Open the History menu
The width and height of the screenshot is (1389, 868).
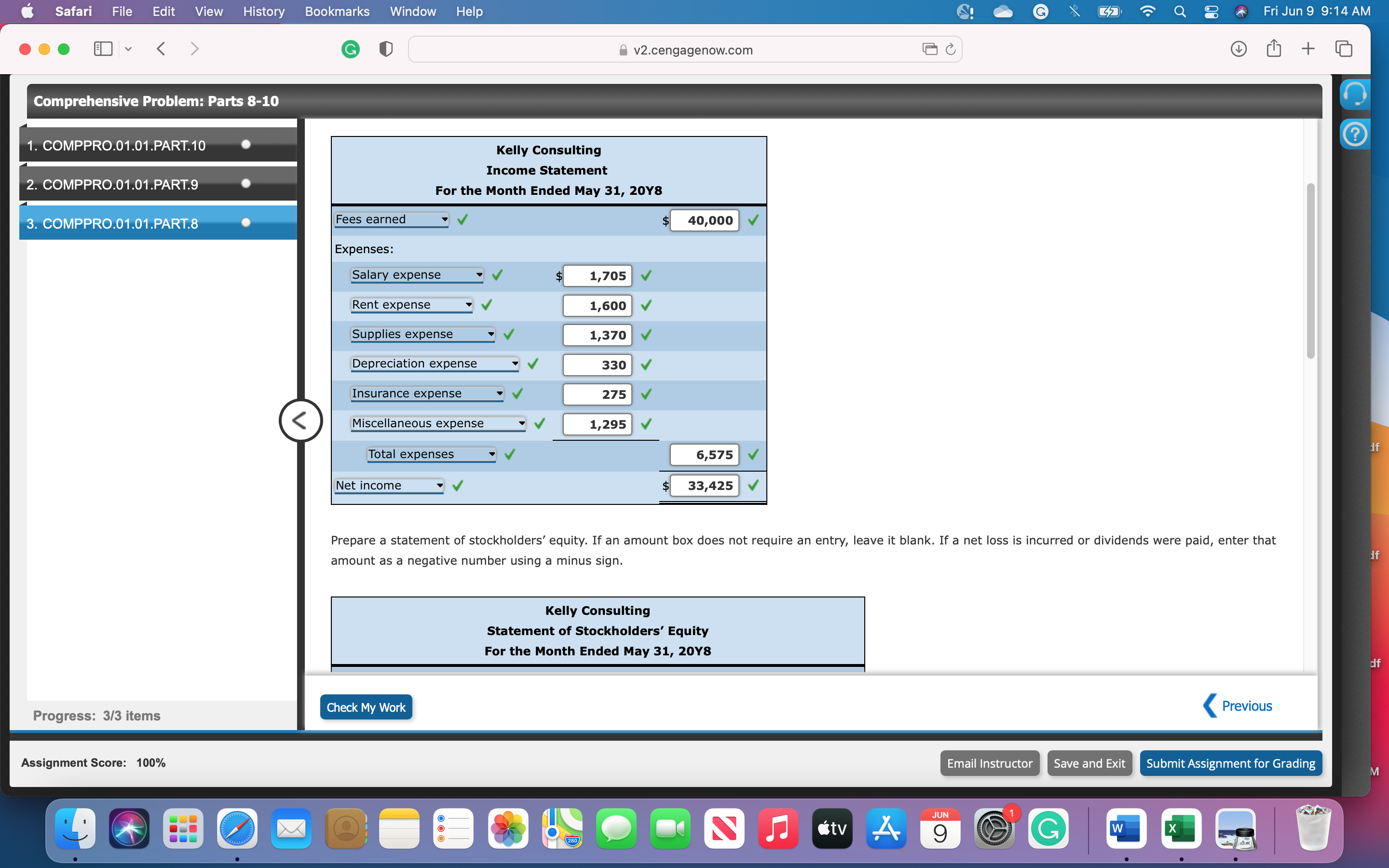tap(263, 12)
